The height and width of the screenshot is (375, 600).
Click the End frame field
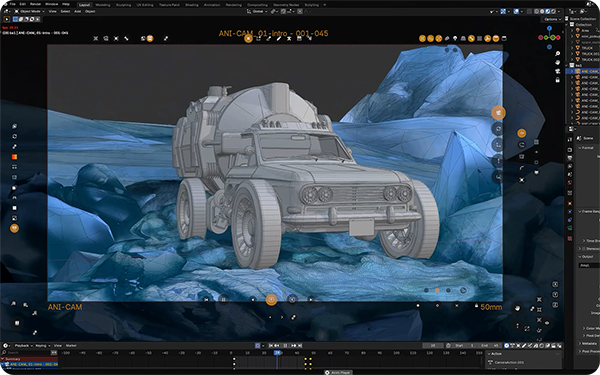(x=489, y=346)
